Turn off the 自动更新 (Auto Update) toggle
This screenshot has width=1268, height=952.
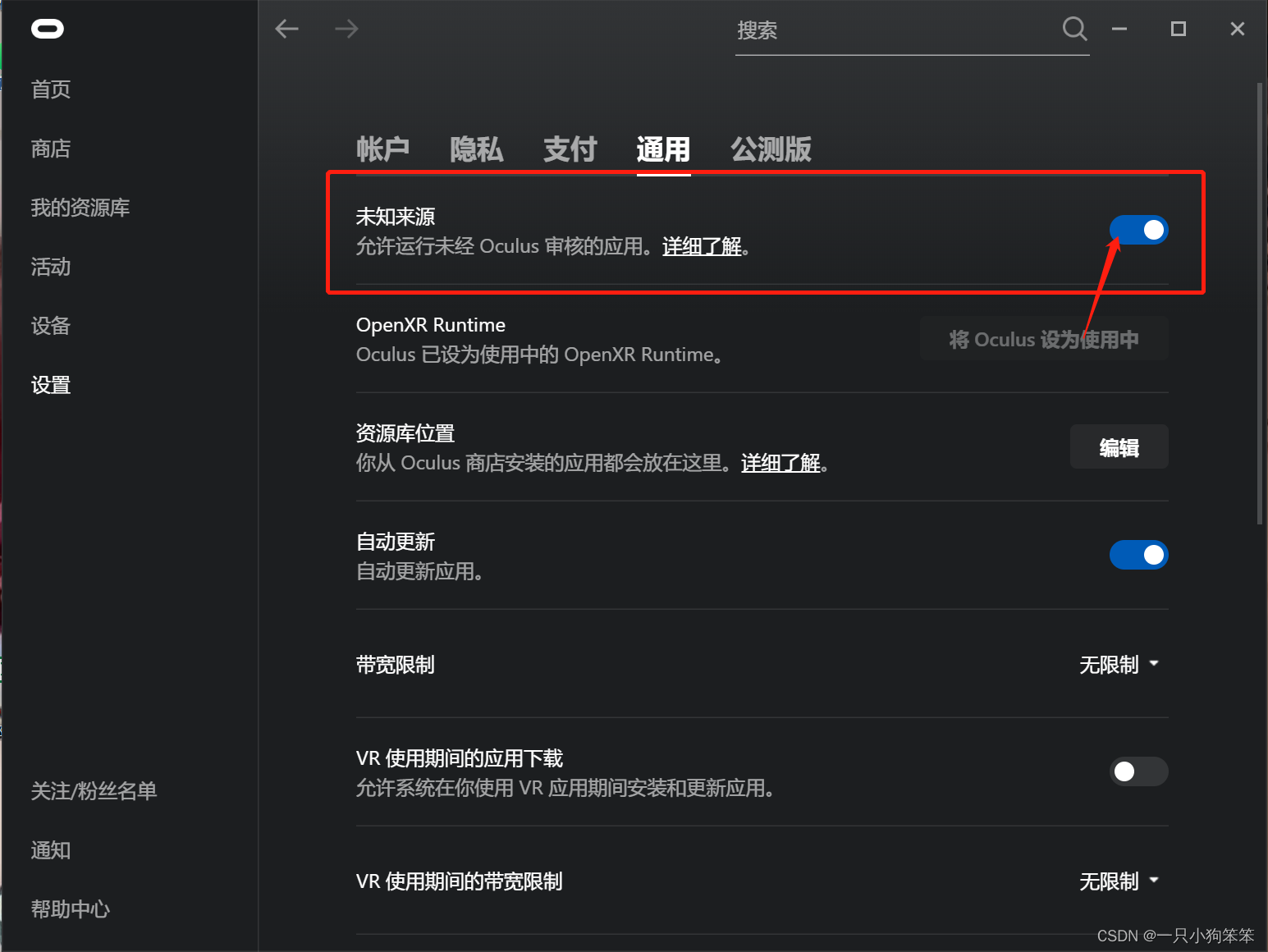coord(1139,555)
